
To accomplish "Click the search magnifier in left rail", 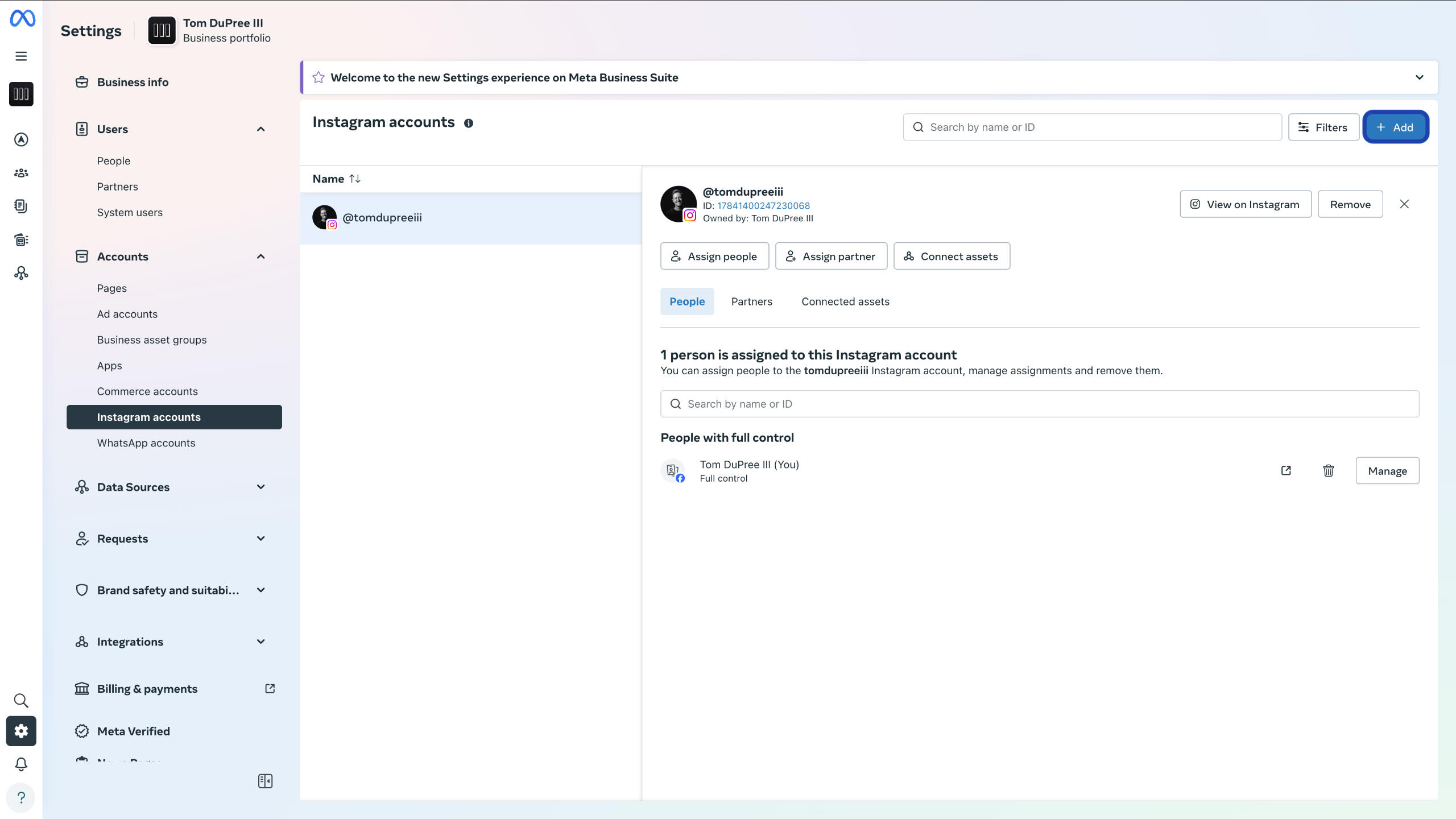I will pos(21,700).
